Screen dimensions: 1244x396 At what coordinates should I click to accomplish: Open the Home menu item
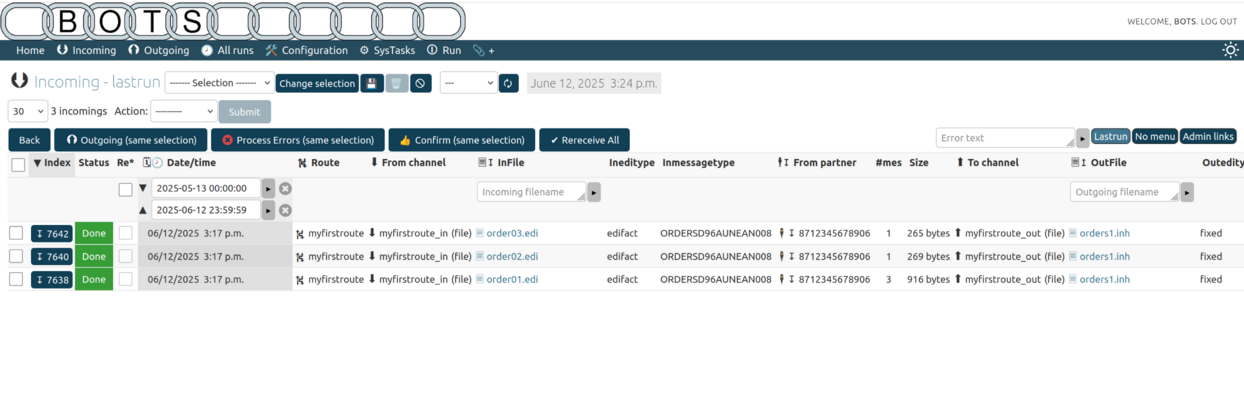tap(30, 50)
